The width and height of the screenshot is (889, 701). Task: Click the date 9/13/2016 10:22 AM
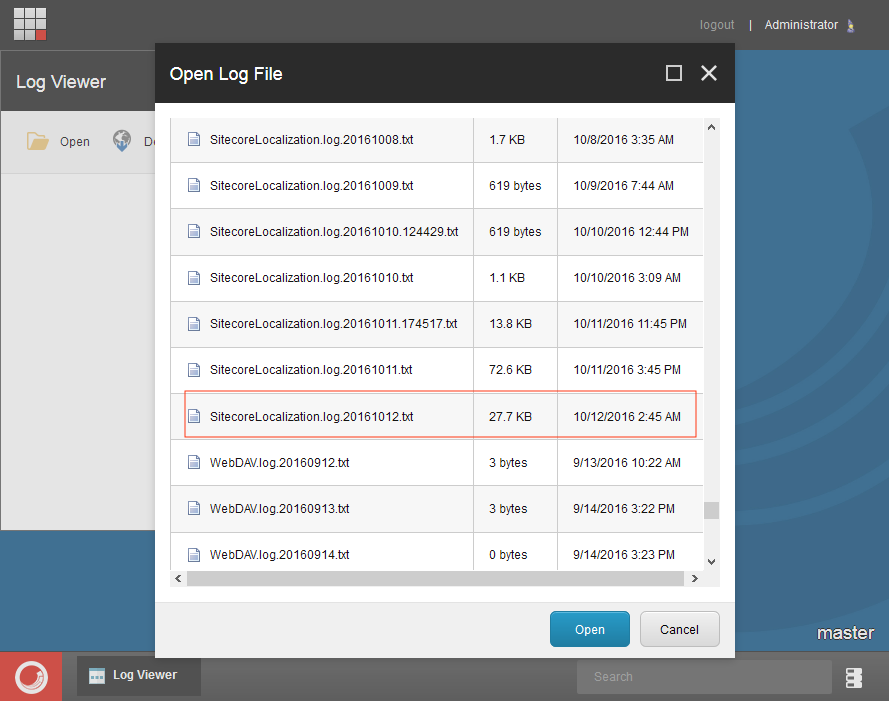coord(627,462)
